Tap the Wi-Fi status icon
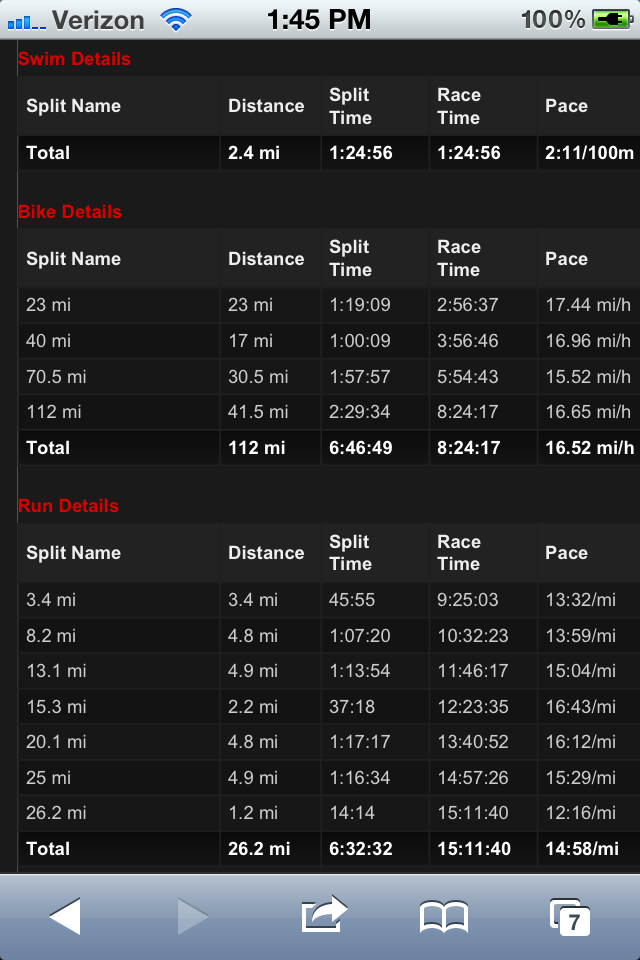The width and height of the screenshot is (640, 960). tap(177, 19)
